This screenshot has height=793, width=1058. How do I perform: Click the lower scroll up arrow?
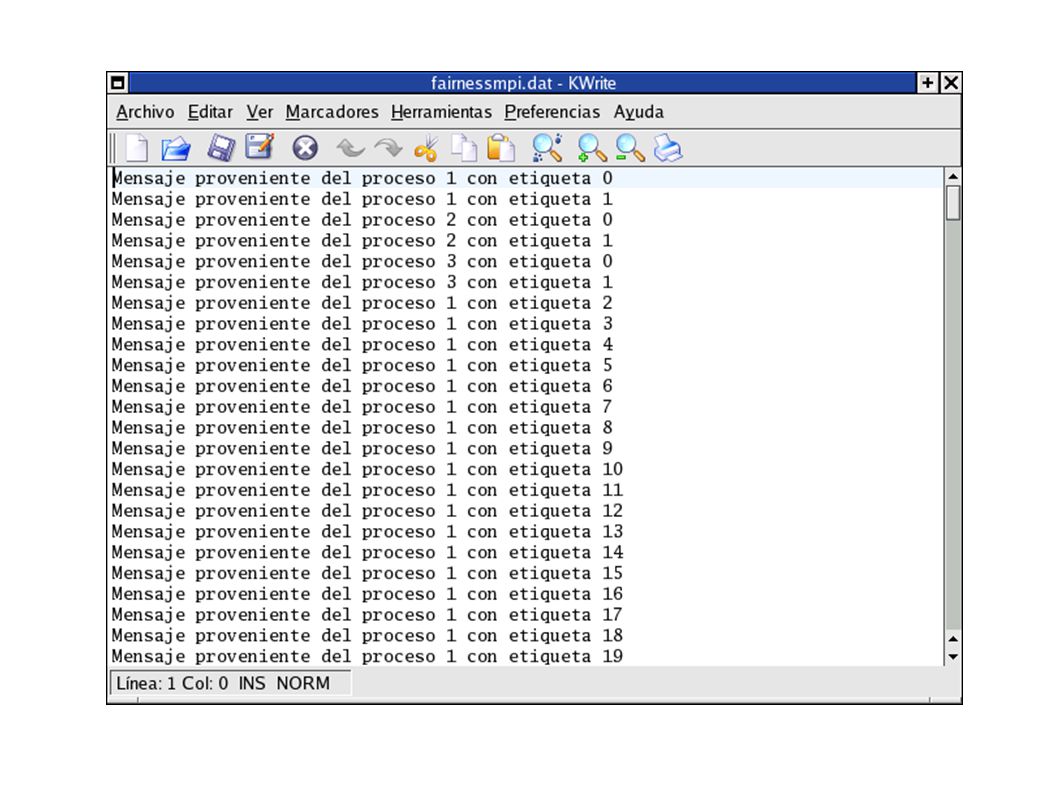point(953,638)
